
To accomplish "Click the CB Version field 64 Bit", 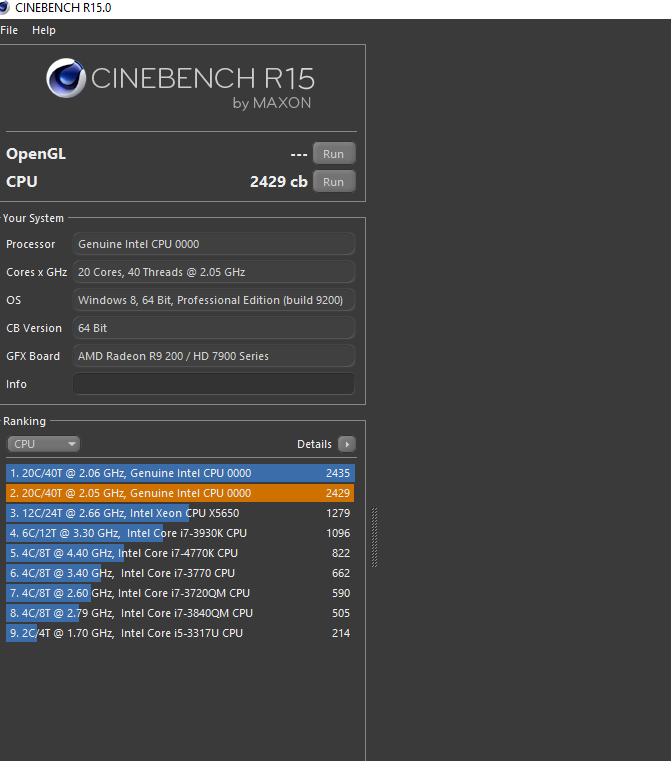I will coord(213,328).
